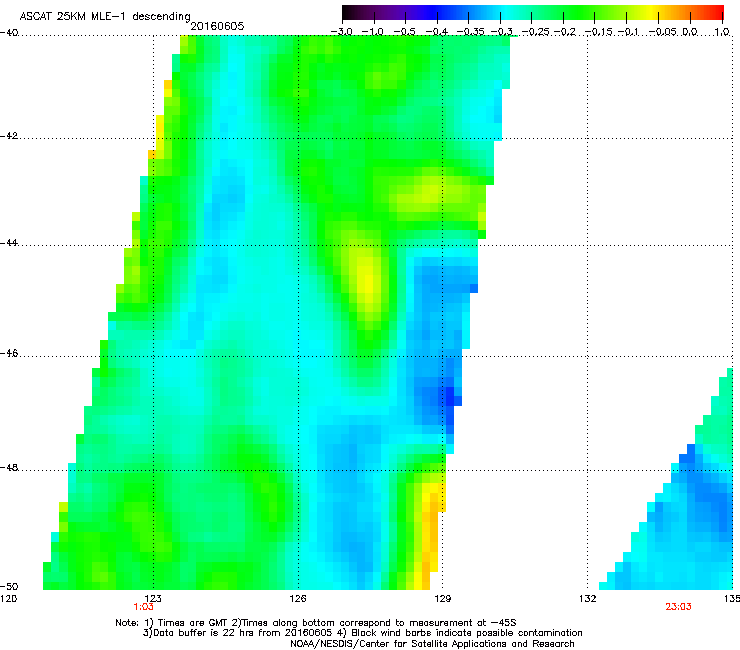Click the -0.15 color scale label
The width and height of the screenshot is (740, 650).
[x=598, y=32]
